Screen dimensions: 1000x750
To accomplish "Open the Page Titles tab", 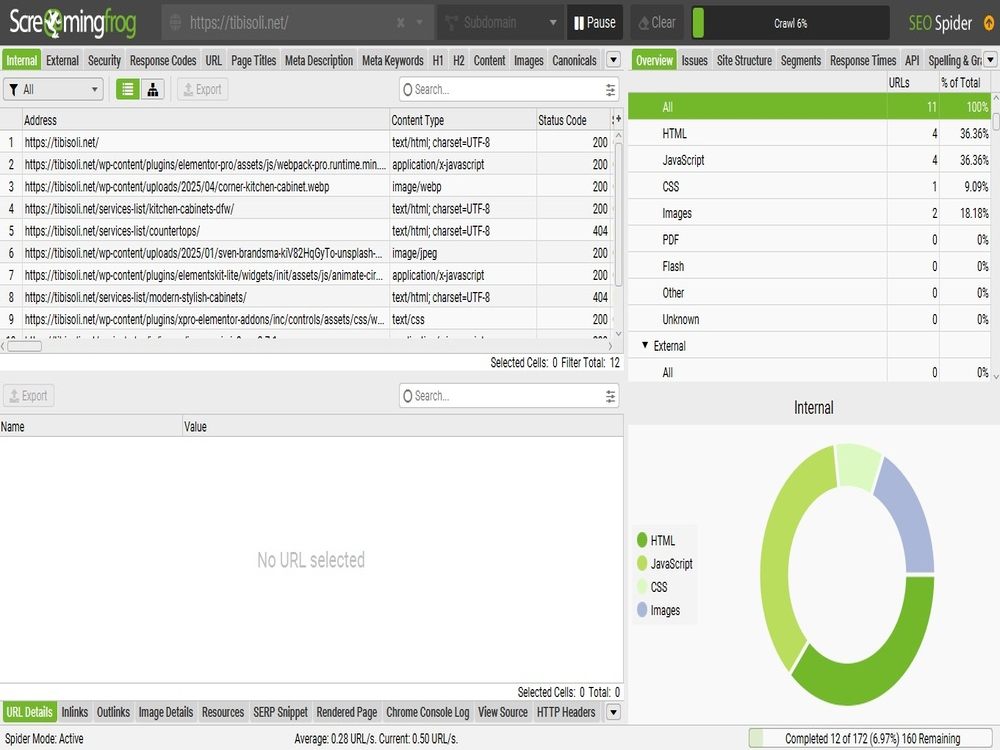I will 253,61.
